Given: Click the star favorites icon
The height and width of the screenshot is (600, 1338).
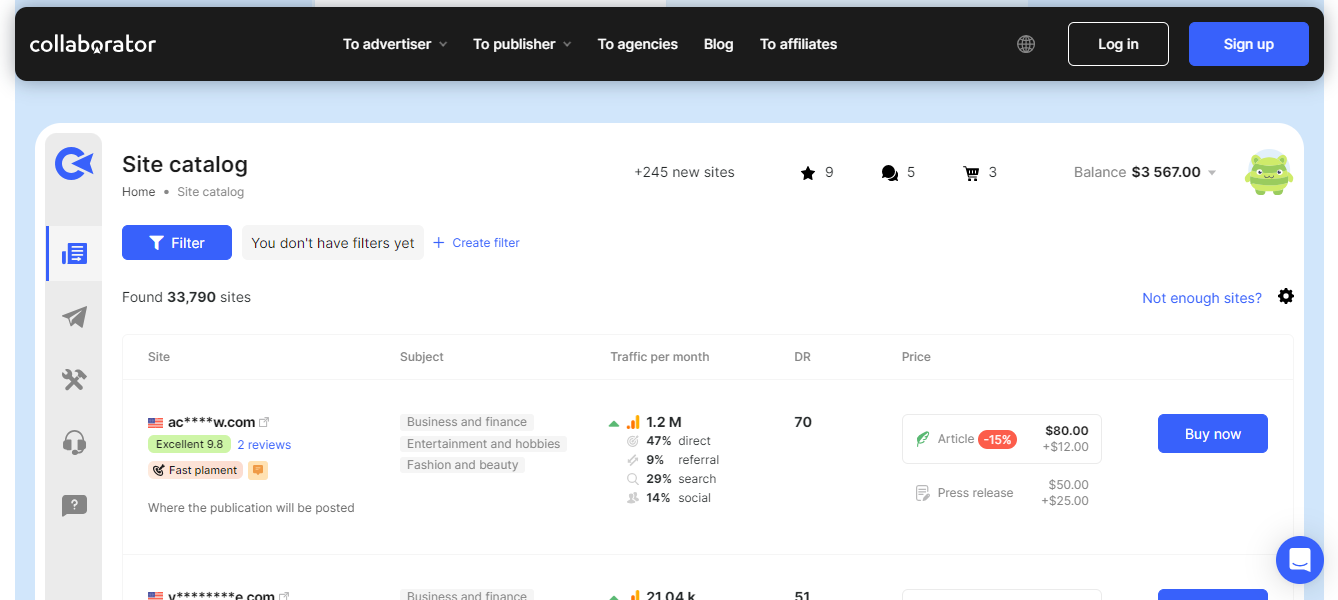Looking at the screenshot, I should coord(808,173).
